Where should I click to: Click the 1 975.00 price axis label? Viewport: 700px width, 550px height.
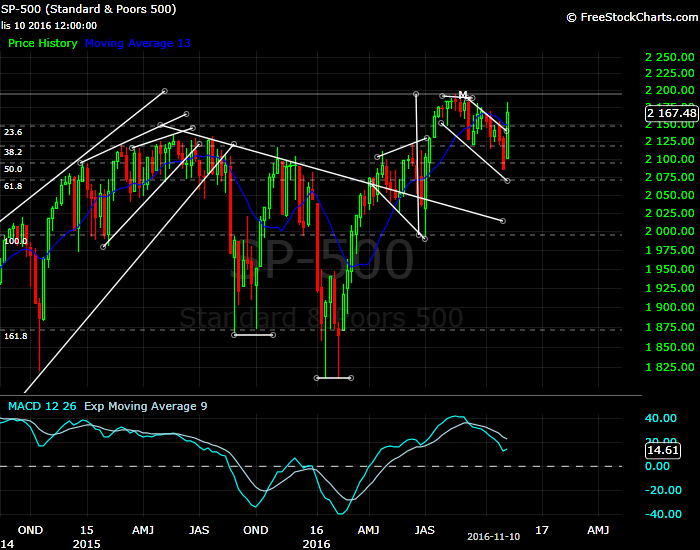click(670, 250)
